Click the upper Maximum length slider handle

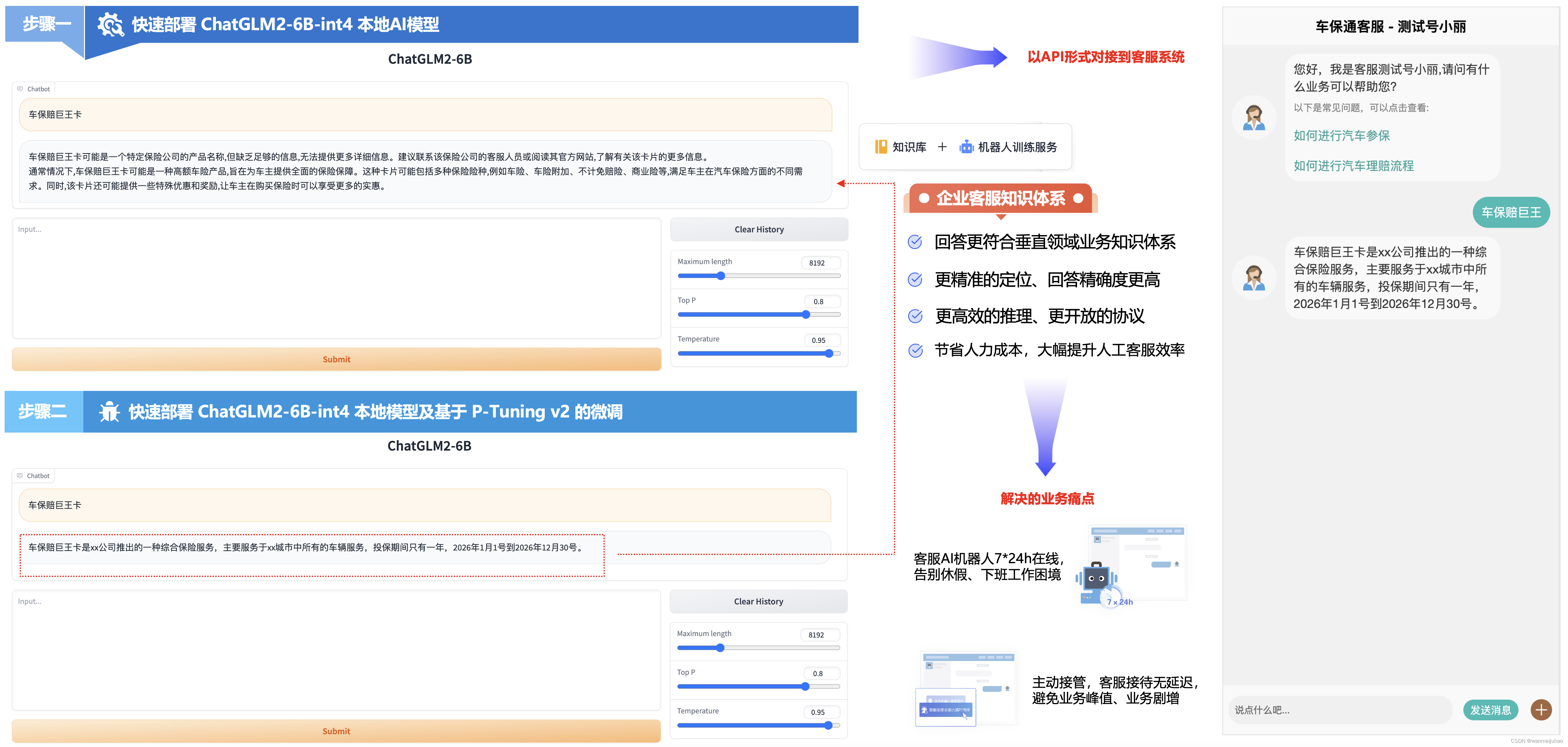(x=721, y=276)
